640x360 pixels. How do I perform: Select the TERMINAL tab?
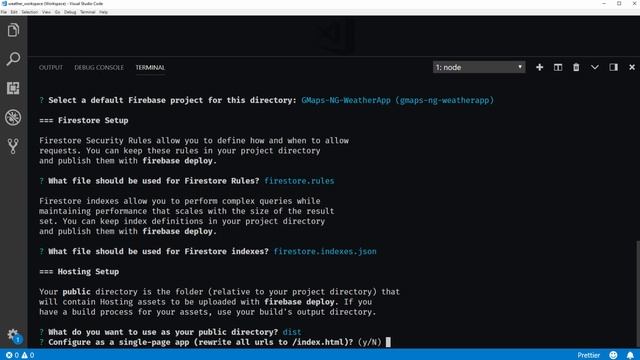point(150,67)
